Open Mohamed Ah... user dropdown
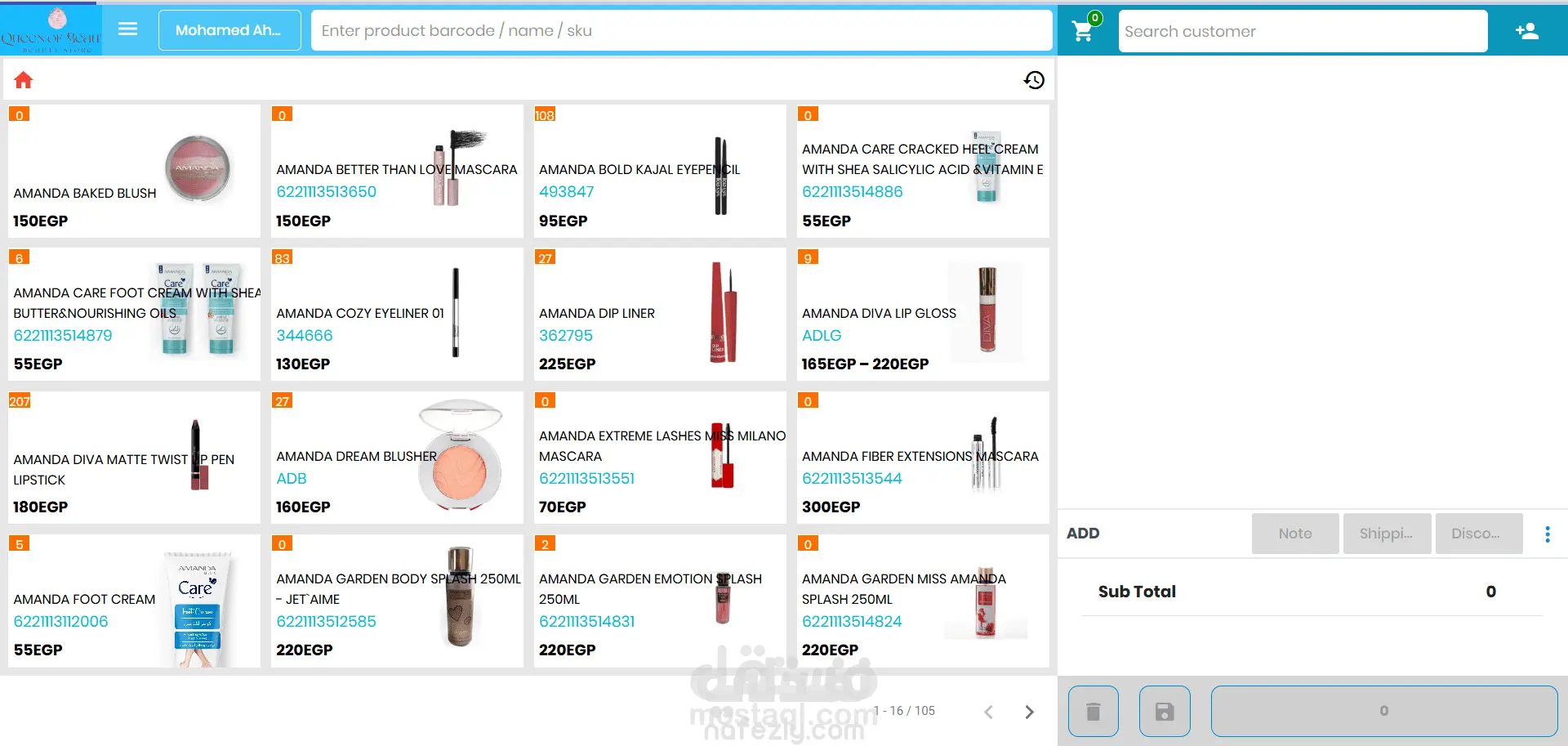 [229, 30]
